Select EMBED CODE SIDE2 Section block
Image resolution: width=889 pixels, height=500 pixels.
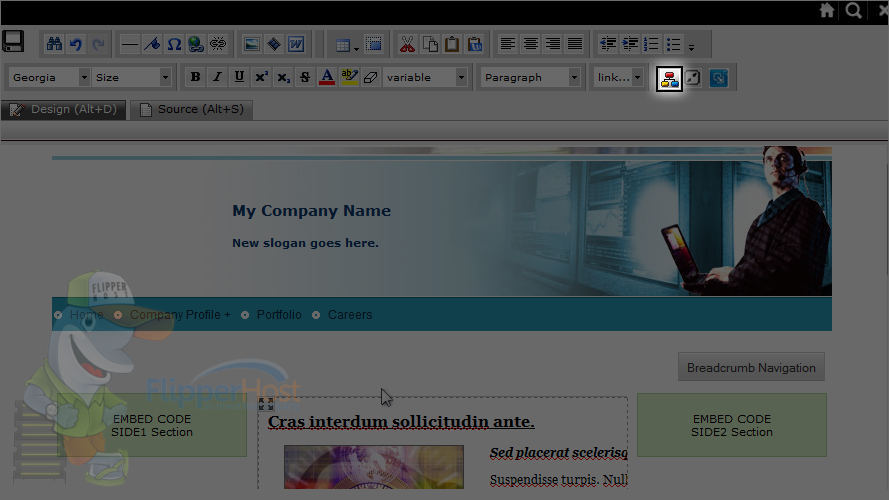[x=732, y=425]
